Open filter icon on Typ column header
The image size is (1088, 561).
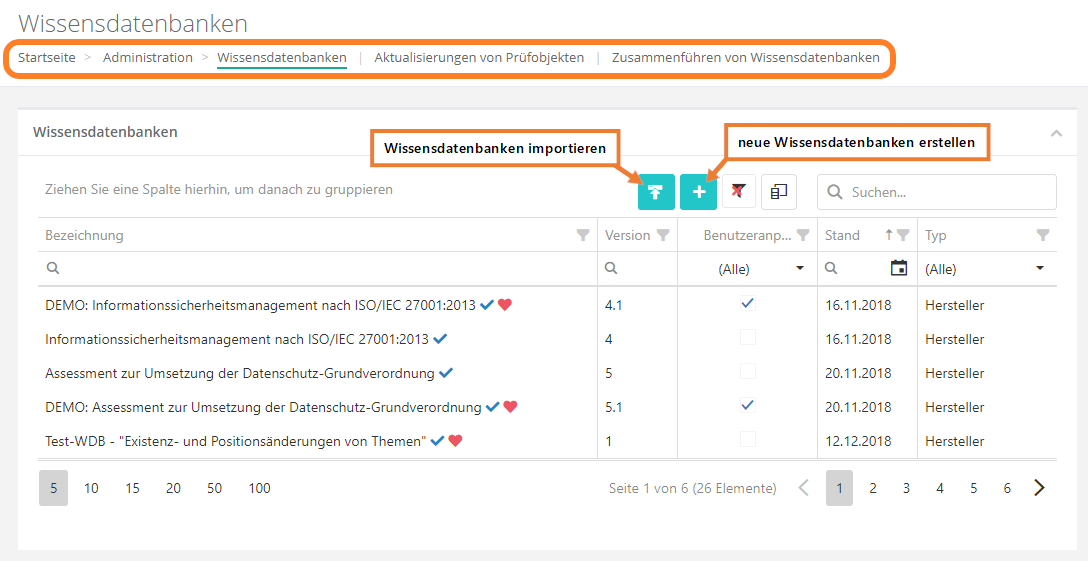click(1043, 236)
